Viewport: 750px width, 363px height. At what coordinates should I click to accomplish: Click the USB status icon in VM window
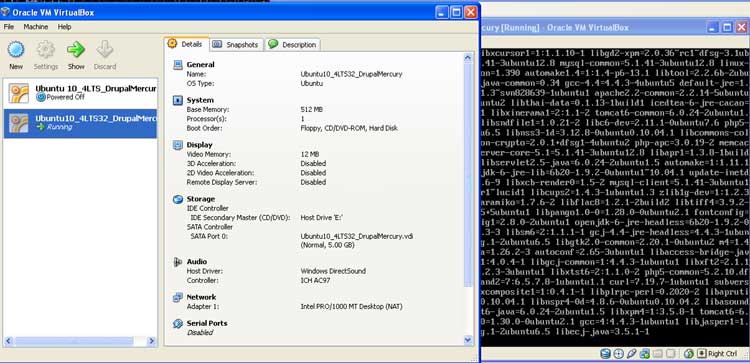point(631,354)
